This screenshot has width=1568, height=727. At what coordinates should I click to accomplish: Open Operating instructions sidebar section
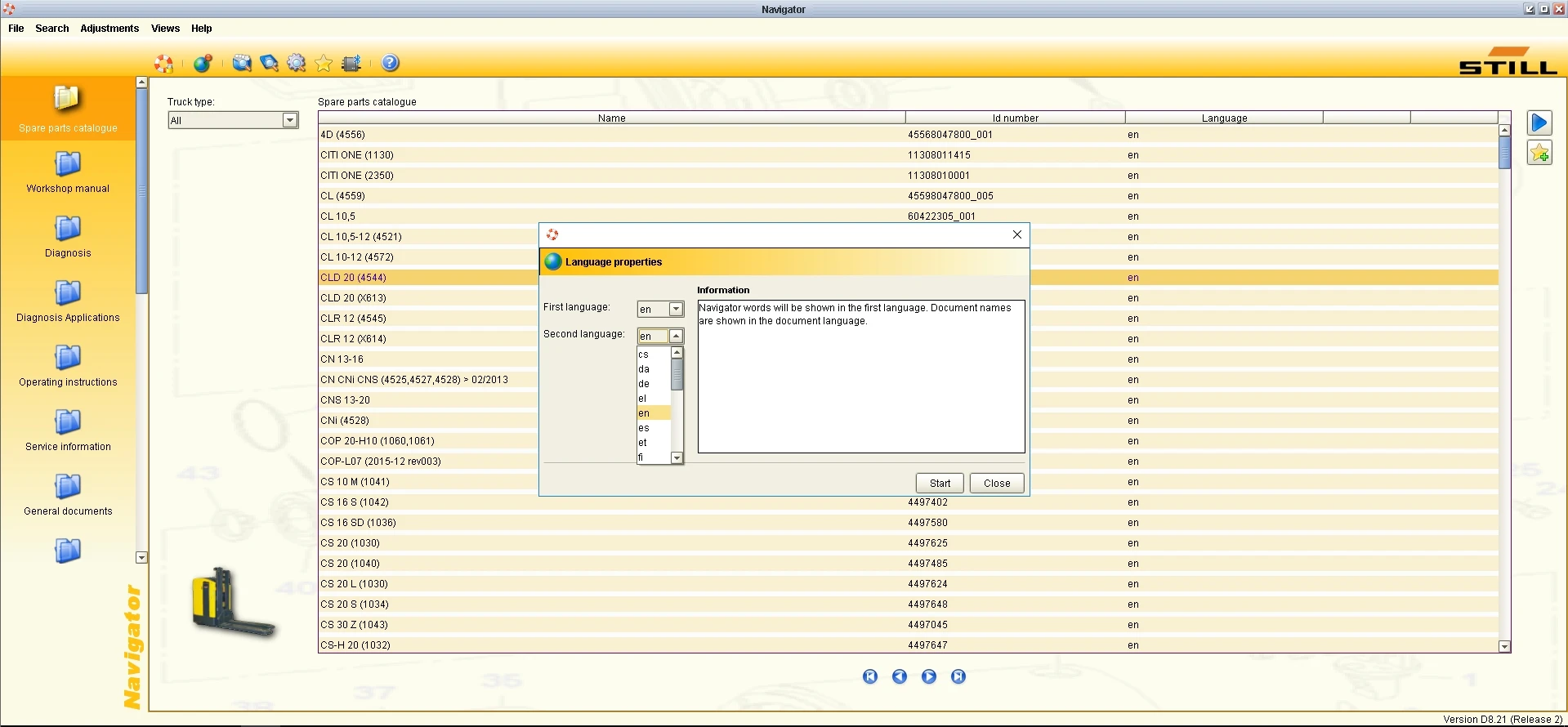coord(68,366)
